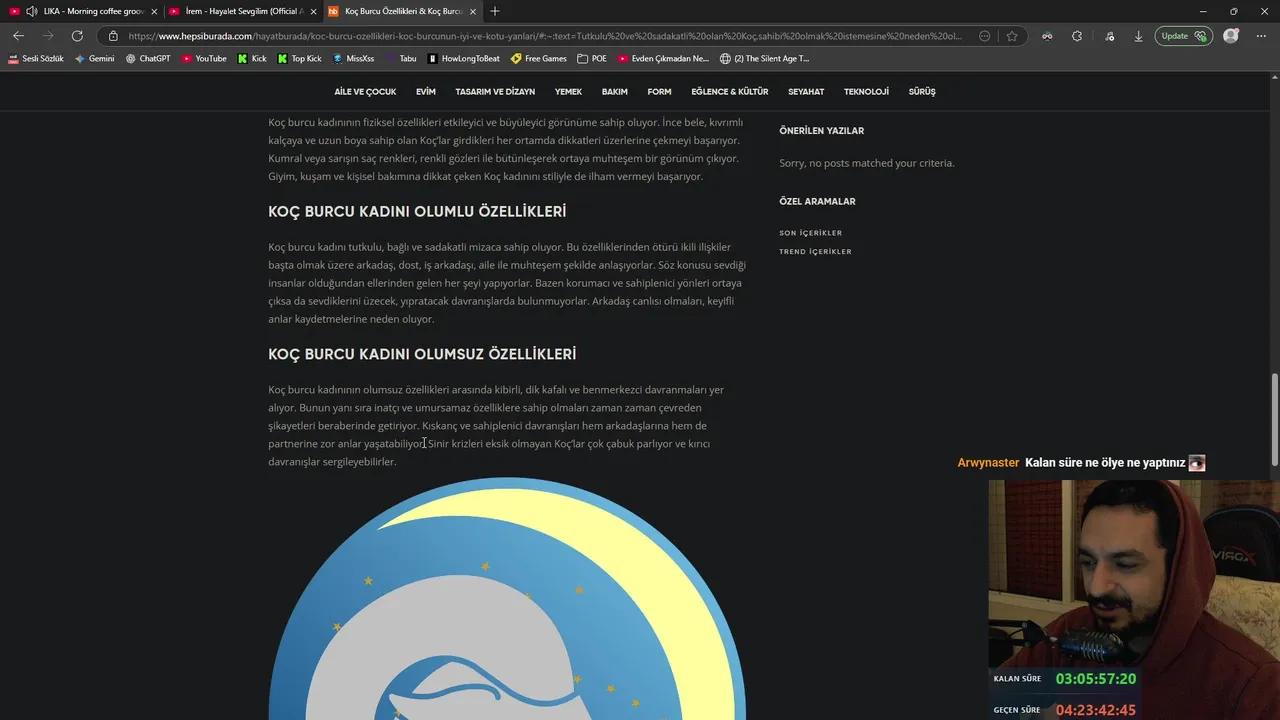The image size is (1280, 720).
Task: Open TREND İÇERİKLER link
Action: pos(816,252)
